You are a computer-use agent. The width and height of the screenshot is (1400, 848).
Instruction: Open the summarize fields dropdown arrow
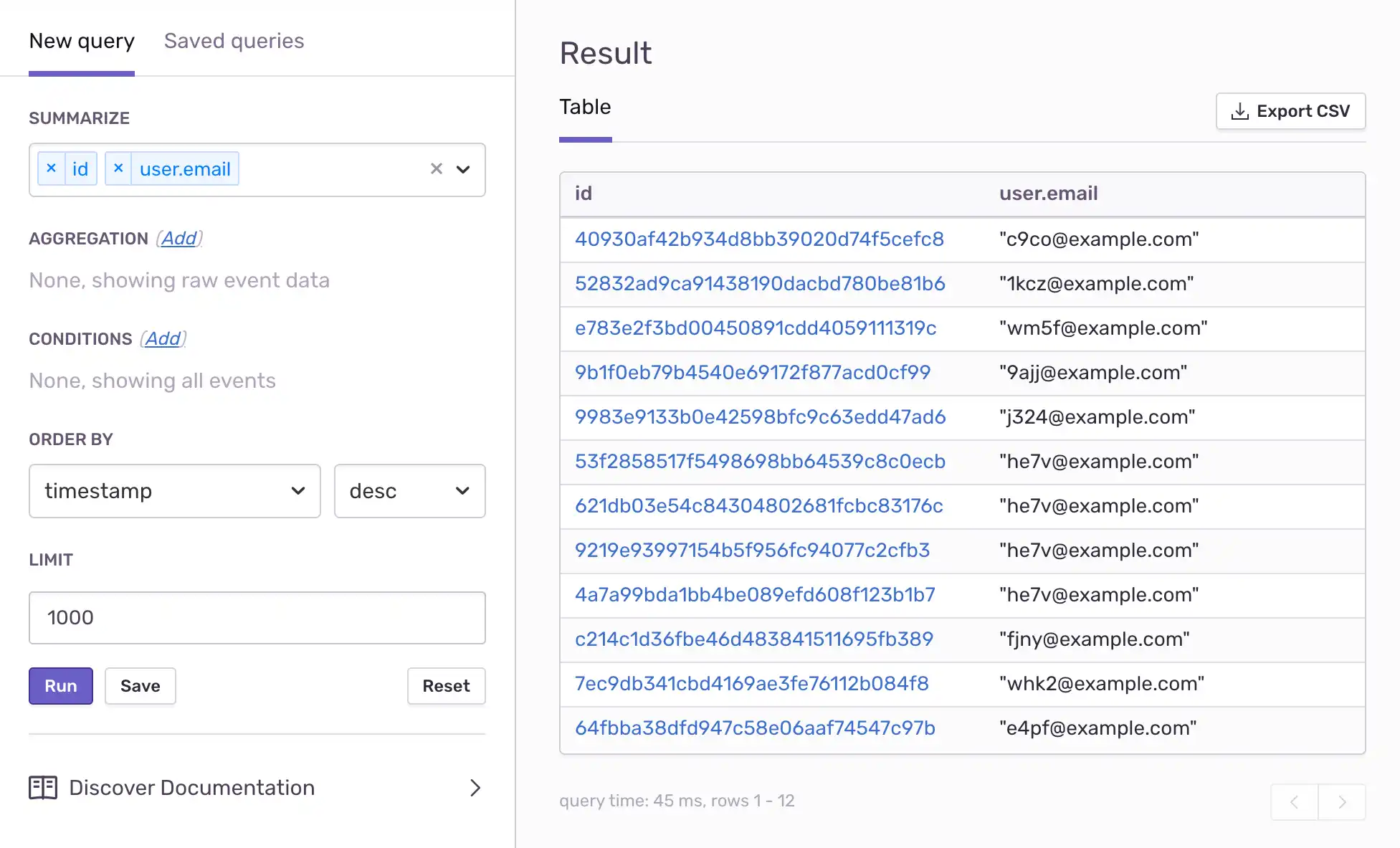click(463, 170)
